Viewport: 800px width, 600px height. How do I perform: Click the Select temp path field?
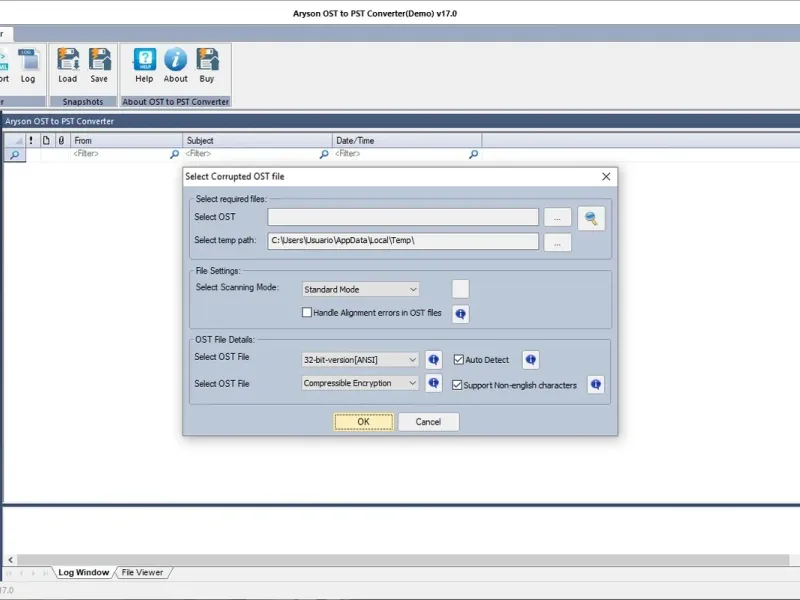(403, 241)
